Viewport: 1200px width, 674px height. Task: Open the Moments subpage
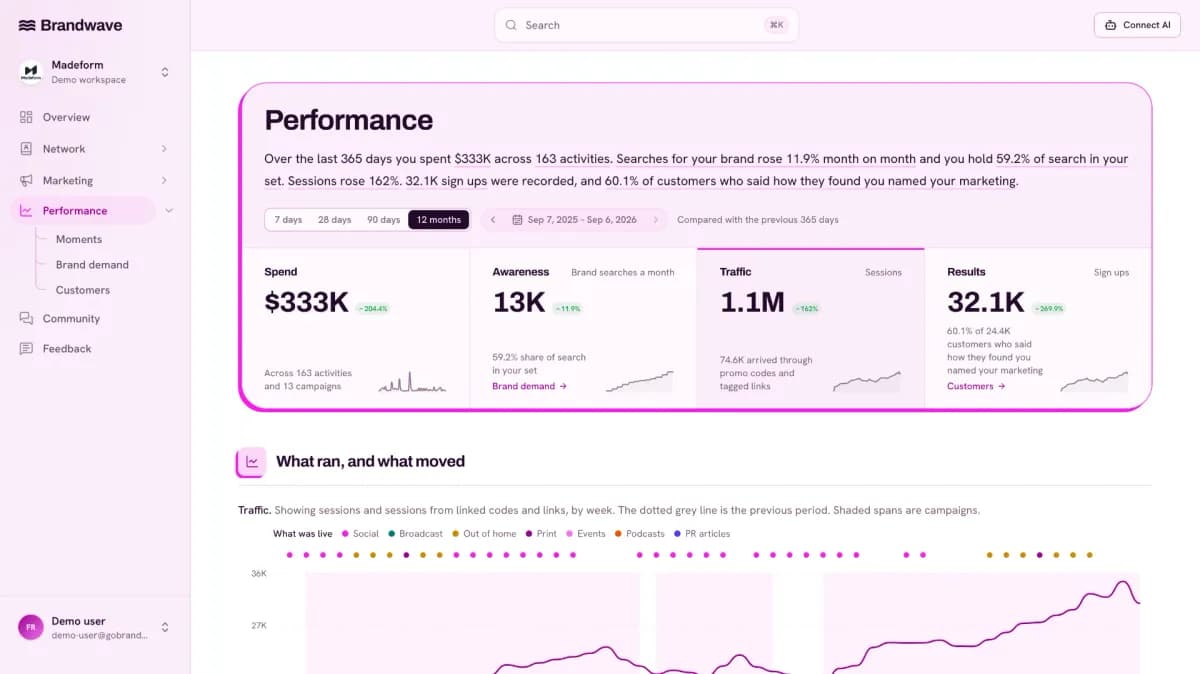pos(79,240)
